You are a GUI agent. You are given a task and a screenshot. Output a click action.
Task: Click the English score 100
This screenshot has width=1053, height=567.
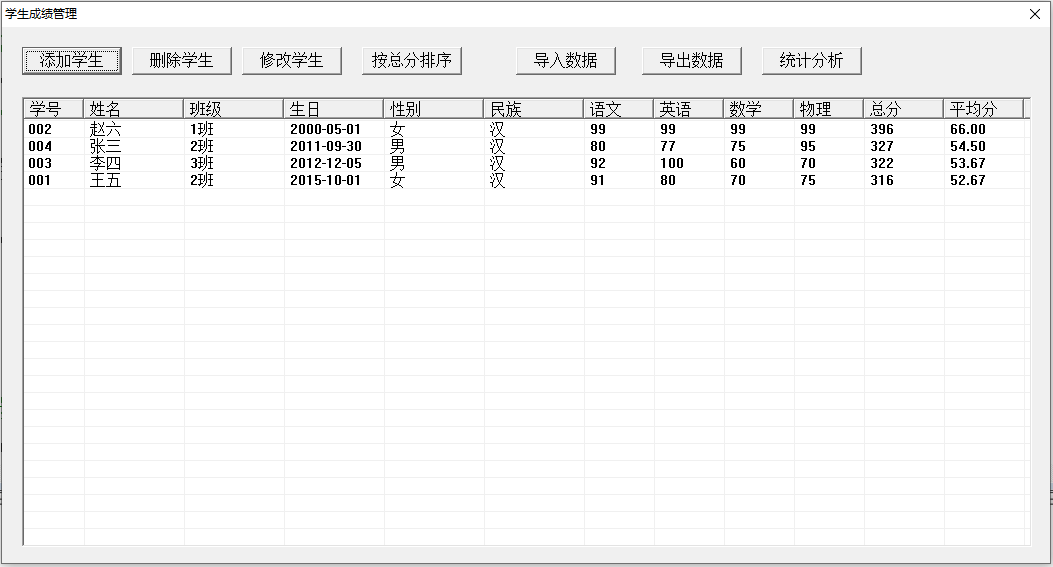[x=672, y=163]
